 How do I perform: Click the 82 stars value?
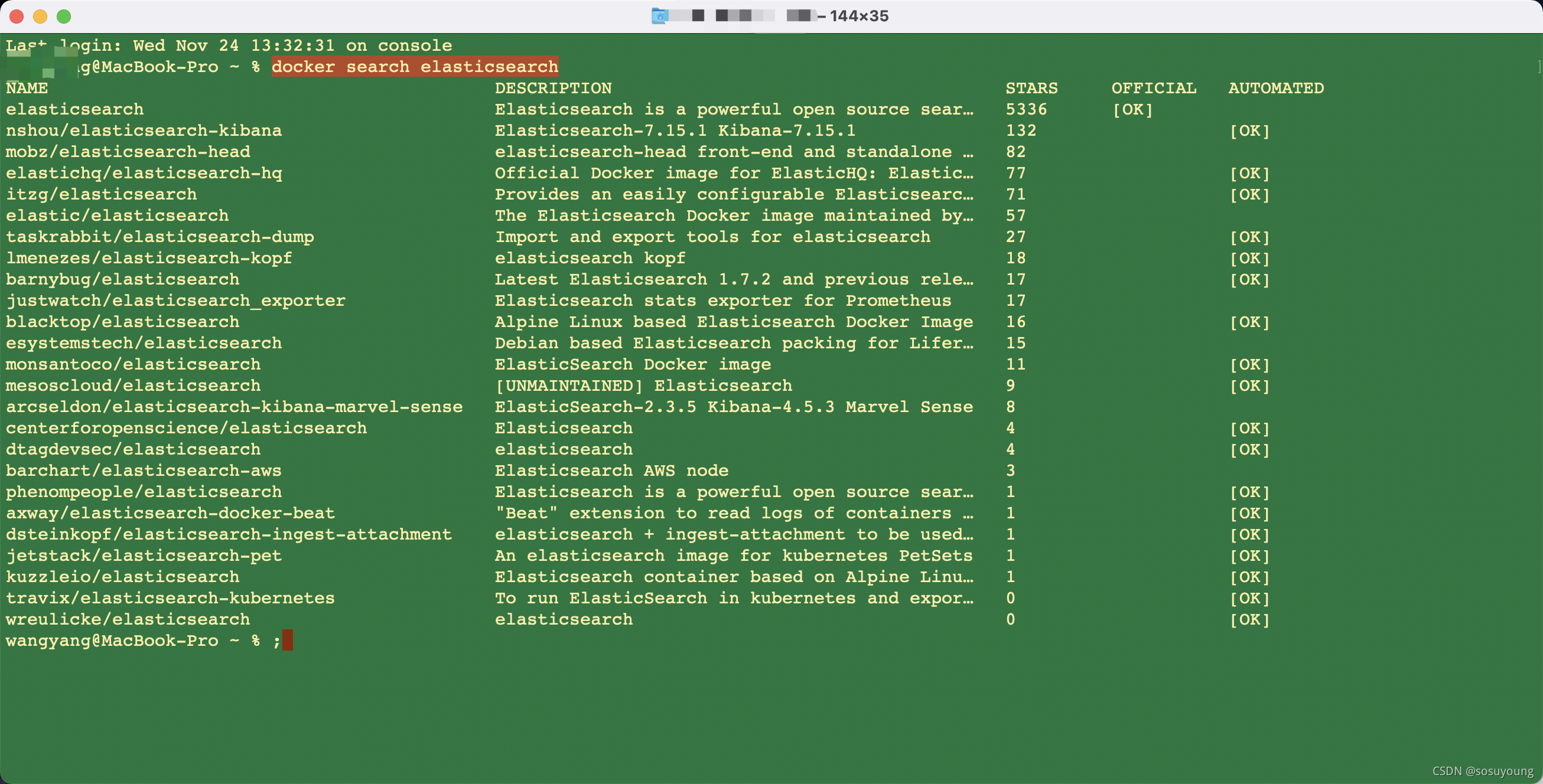(1016, 152)
